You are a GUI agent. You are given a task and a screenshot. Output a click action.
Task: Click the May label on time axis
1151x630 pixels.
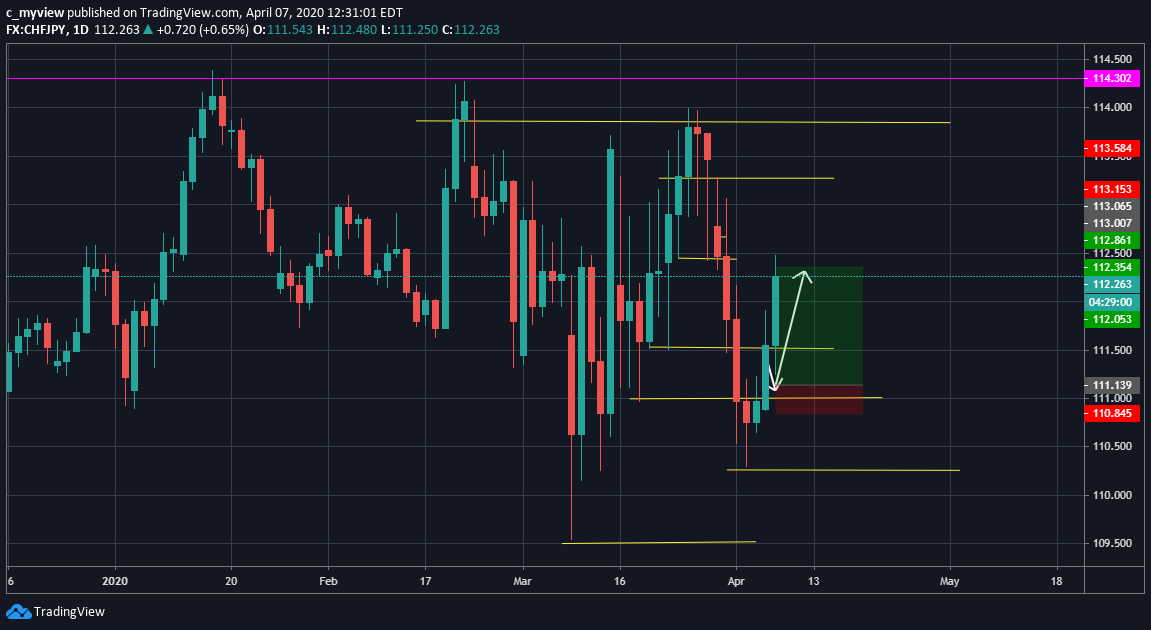coord(949,581)
